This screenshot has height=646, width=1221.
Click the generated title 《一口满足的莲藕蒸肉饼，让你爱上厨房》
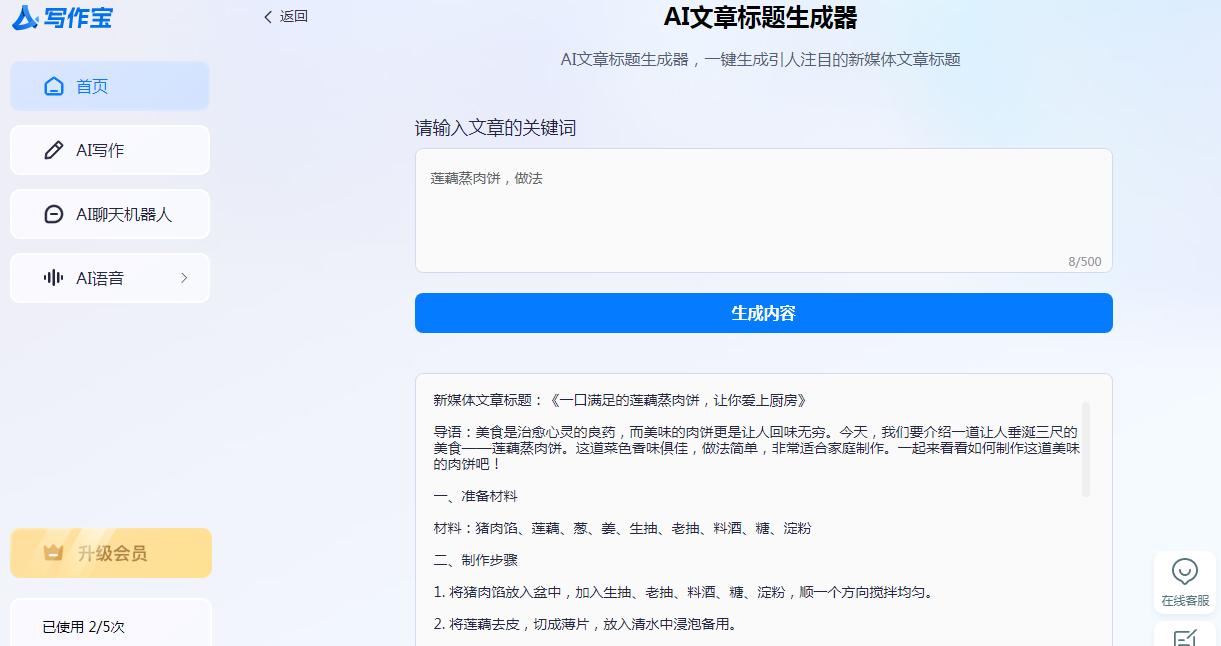coord(677,400)
